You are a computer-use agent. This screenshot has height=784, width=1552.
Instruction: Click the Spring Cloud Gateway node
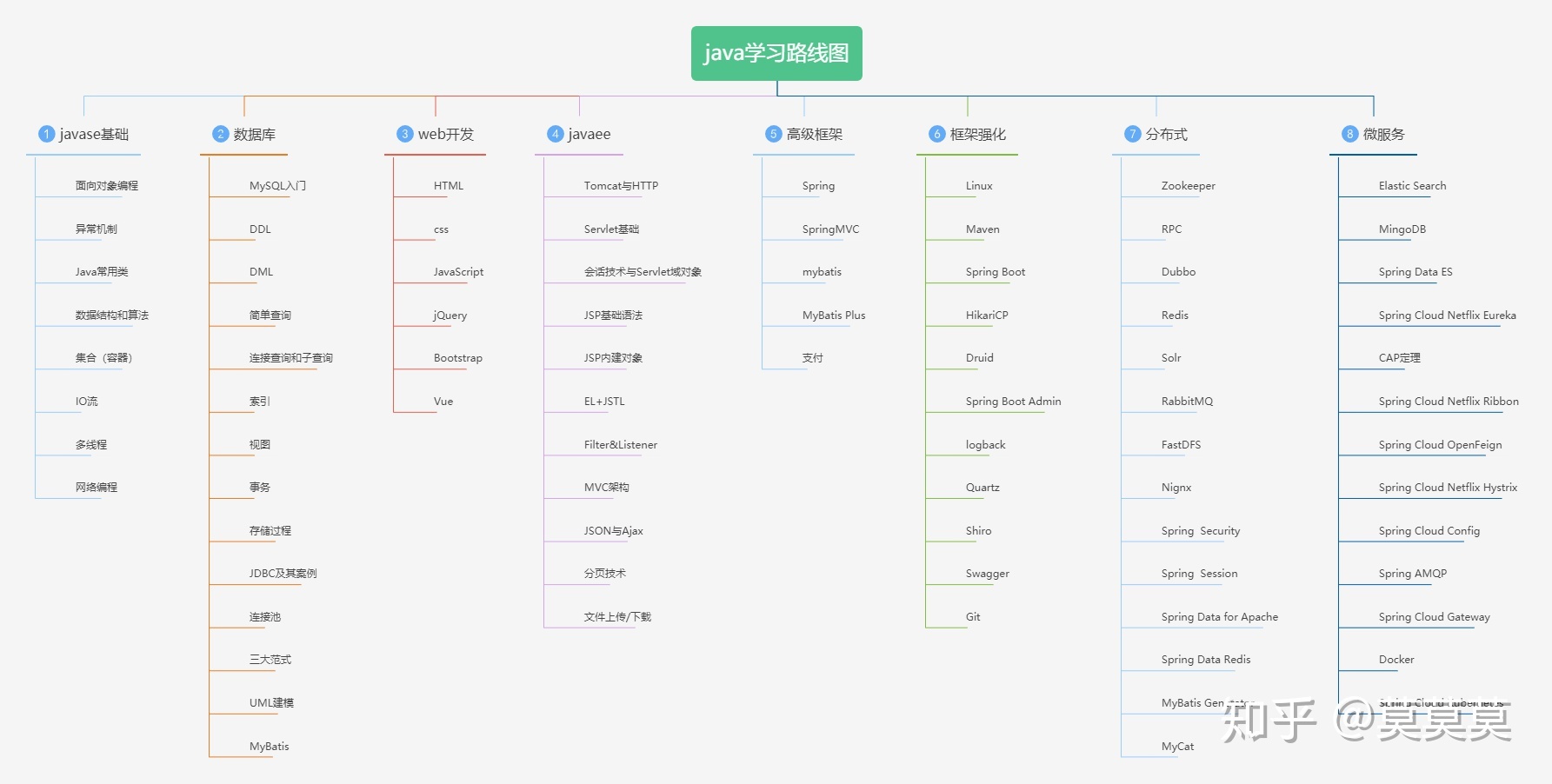(x=1435, y=617)
